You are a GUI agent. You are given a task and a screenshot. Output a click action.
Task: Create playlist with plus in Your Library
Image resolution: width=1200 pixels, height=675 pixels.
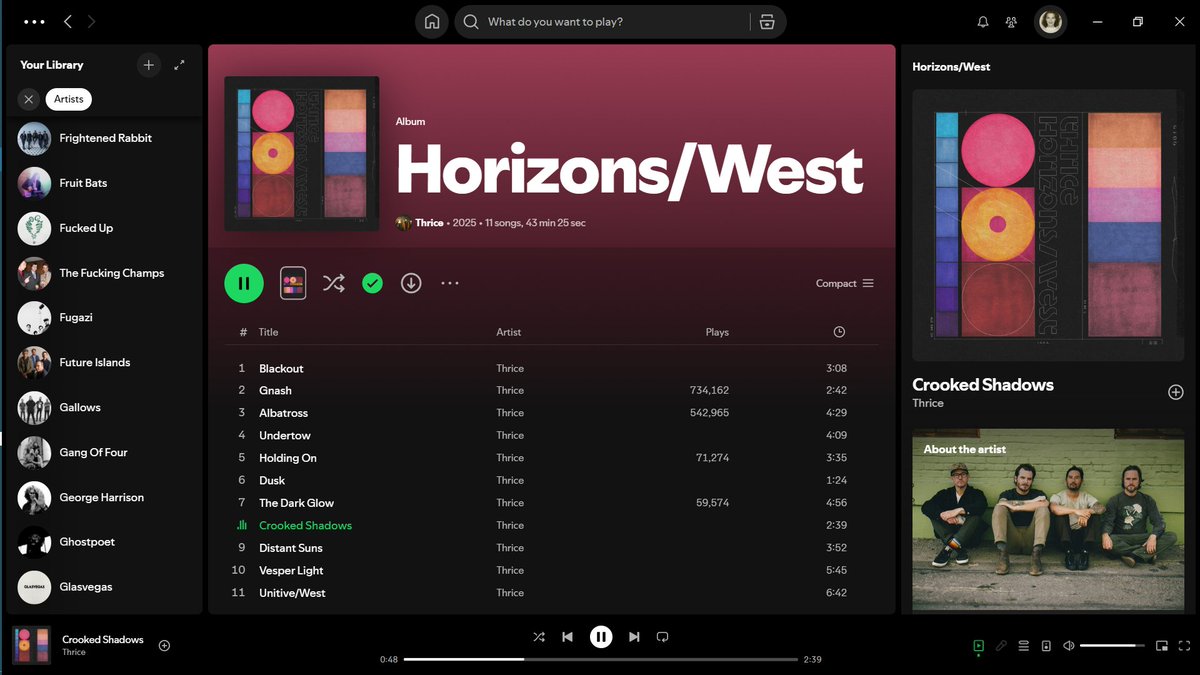point(149,65)
